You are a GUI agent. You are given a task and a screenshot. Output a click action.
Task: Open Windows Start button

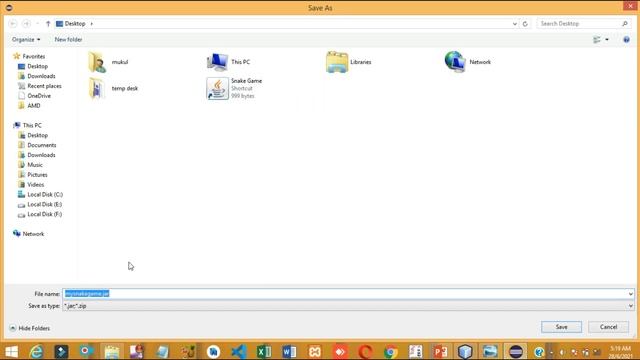11,351
